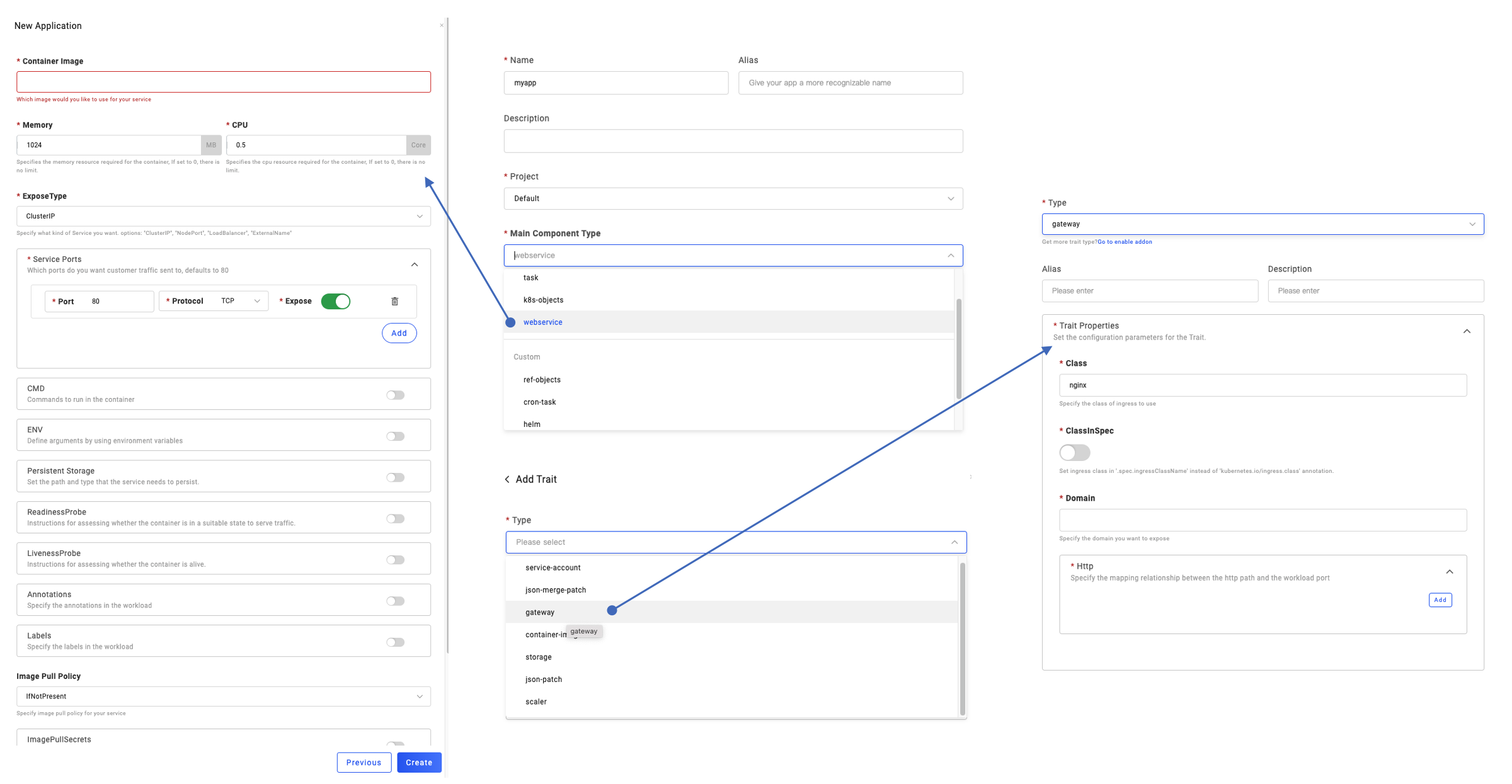Enable the ClassInSpec switch
Image resolution: width=1512 pixels, height=784 pixels.
coord(1074,452)
